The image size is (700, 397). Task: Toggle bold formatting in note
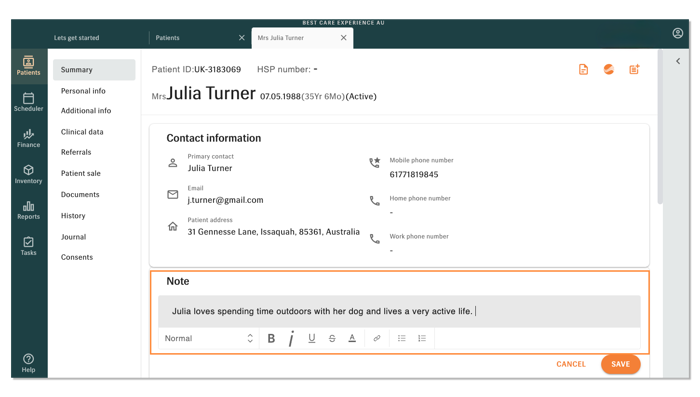pos(271,338)
